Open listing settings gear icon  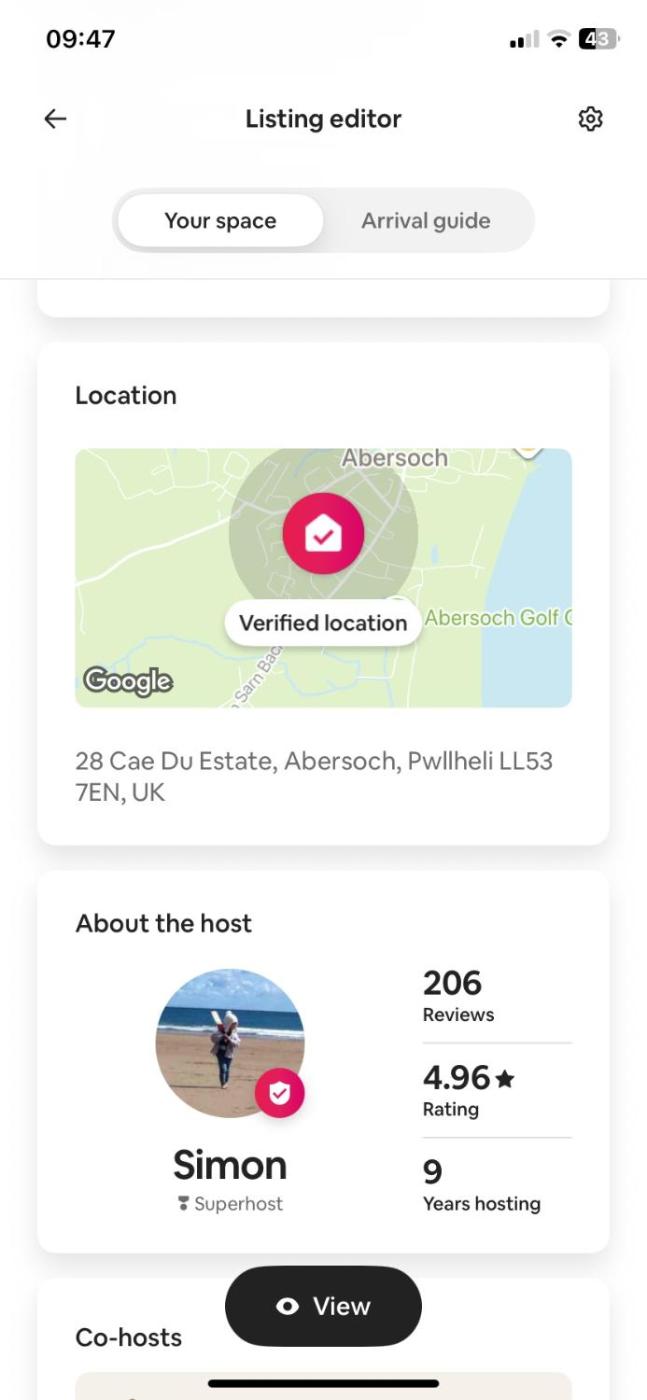coord(591,119)
